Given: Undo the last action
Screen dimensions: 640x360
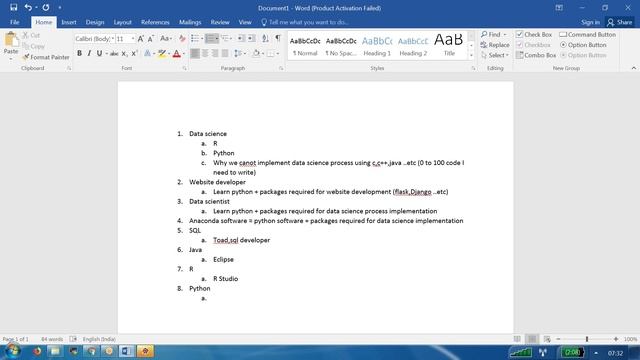Looking at the screenshot, I should click(x=28, y=7).
